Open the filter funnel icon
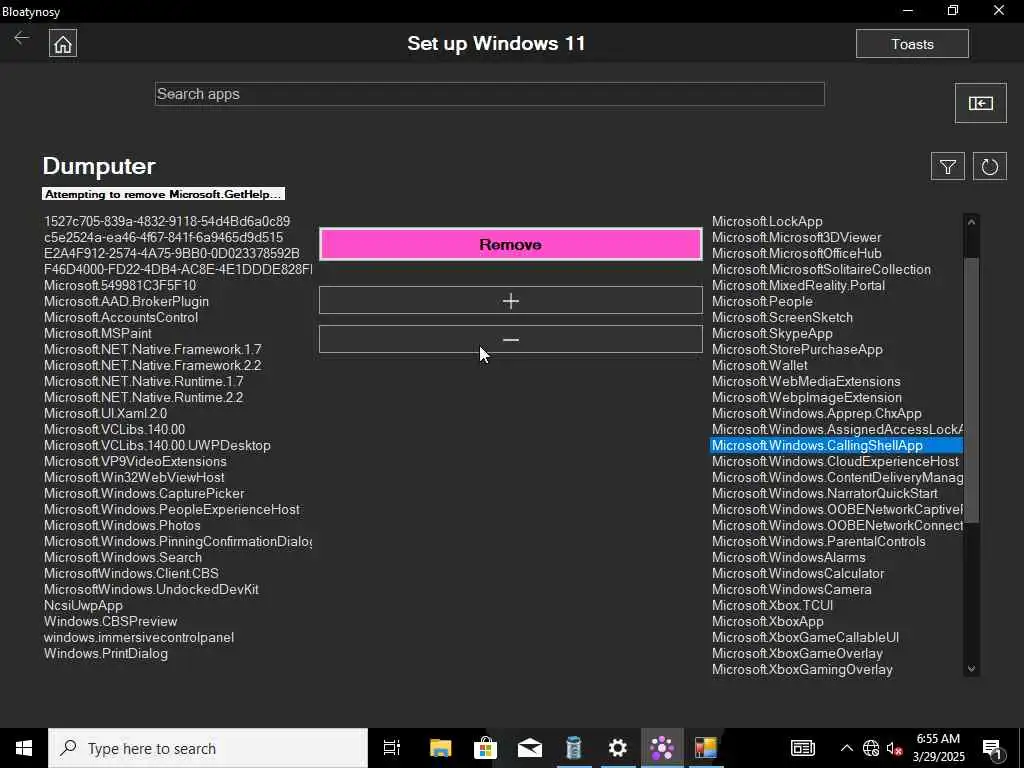1024x768 pixels. tap(948, 167)
